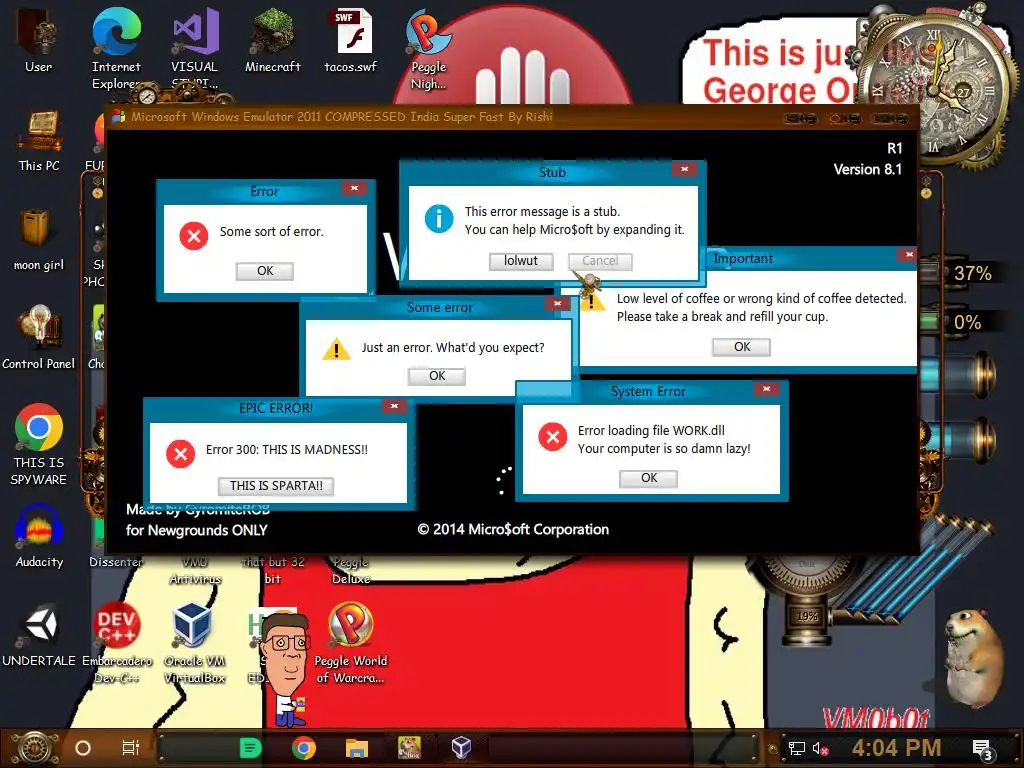Close the Stub dialog

point(684,169)
